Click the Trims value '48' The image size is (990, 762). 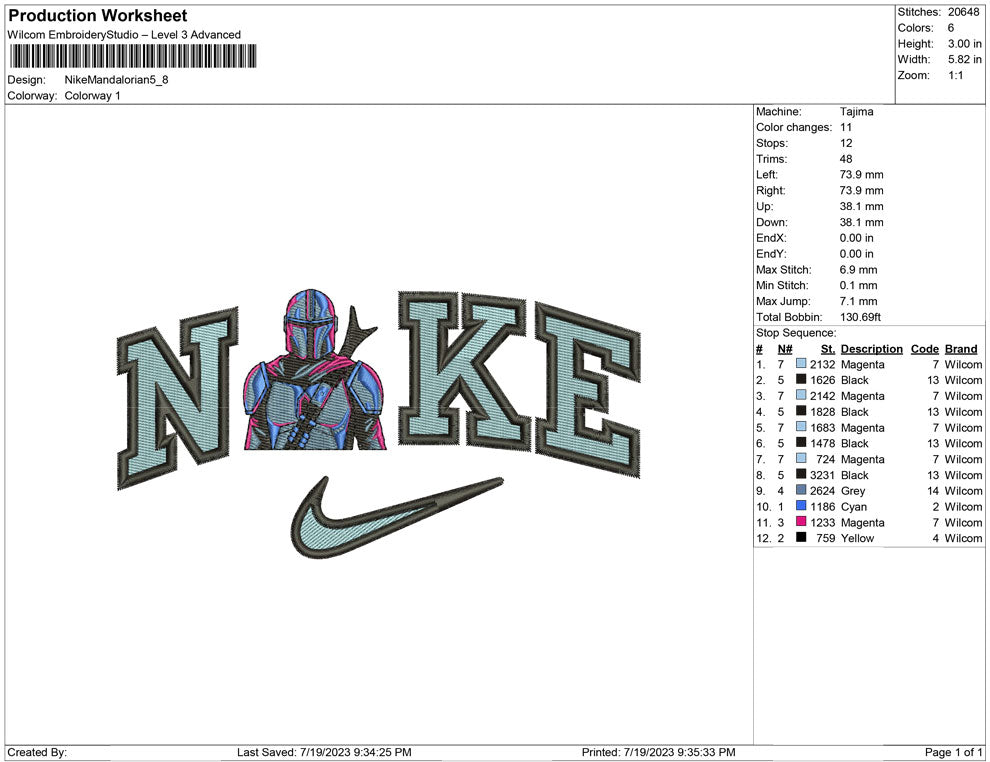point(846,159)
